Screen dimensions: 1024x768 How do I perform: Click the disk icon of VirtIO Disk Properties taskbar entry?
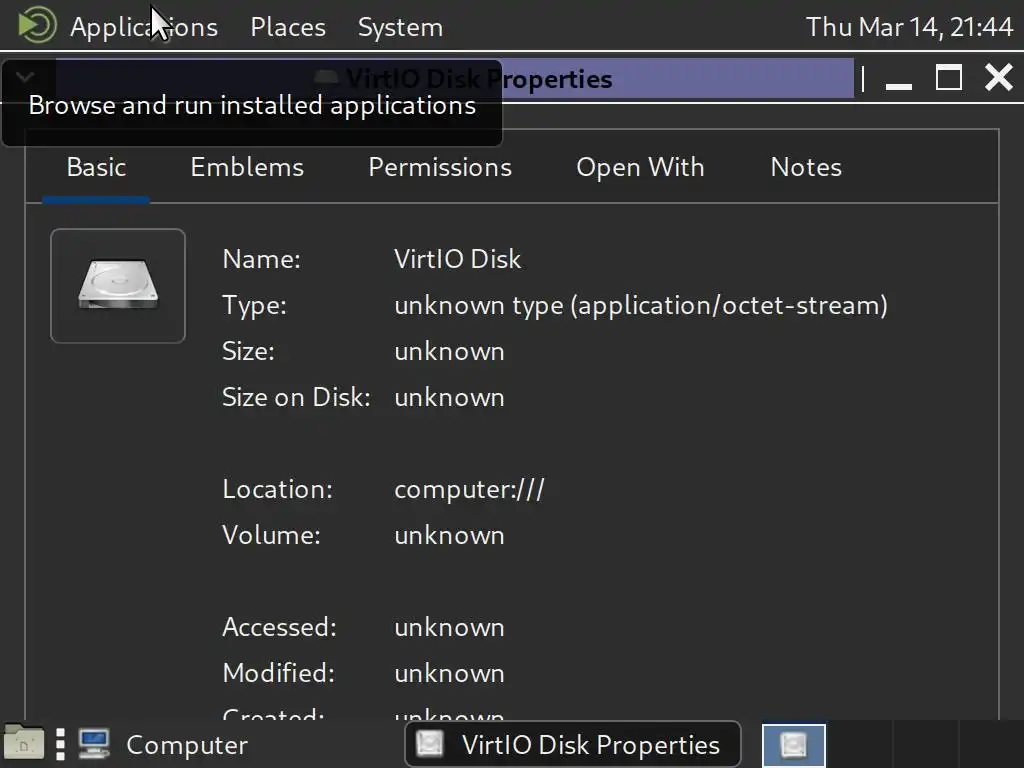(x=430, y=744)
